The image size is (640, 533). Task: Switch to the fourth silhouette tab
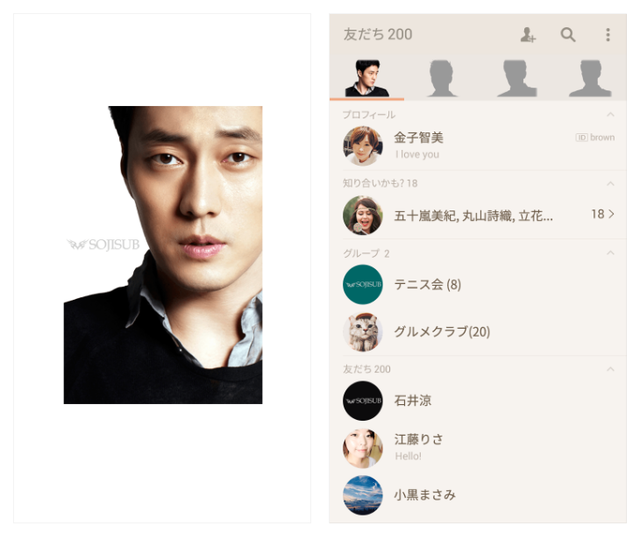(590, 78)
